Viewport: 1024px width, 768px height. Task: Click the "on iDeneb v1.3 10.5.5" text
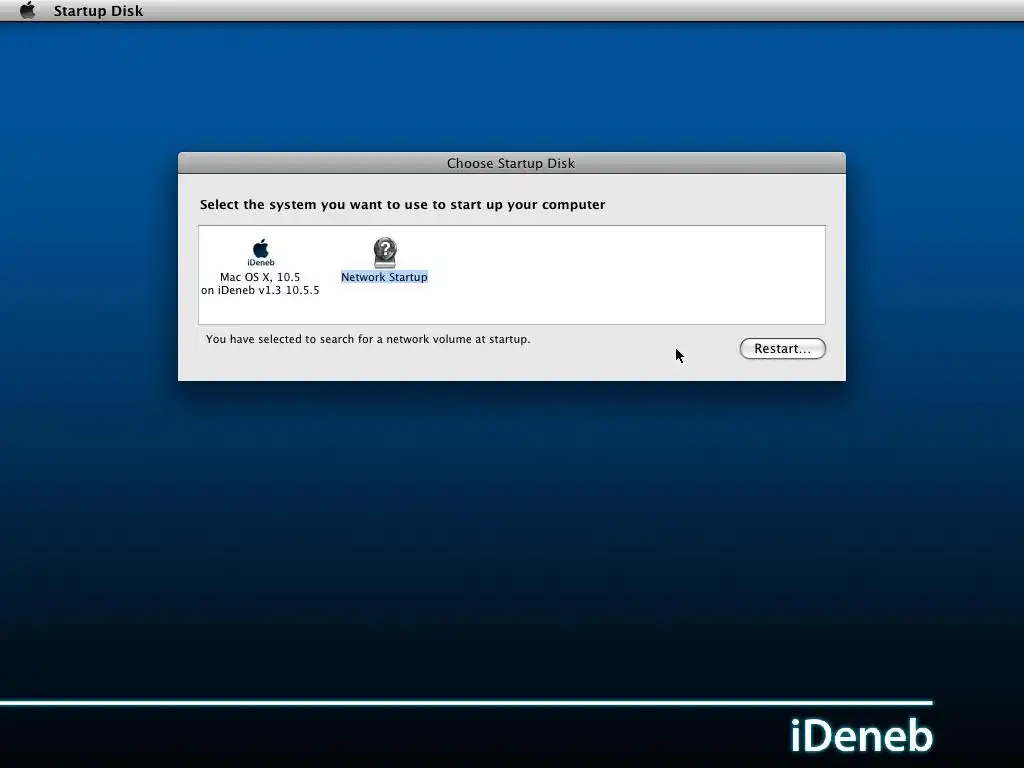coord(260,291)
